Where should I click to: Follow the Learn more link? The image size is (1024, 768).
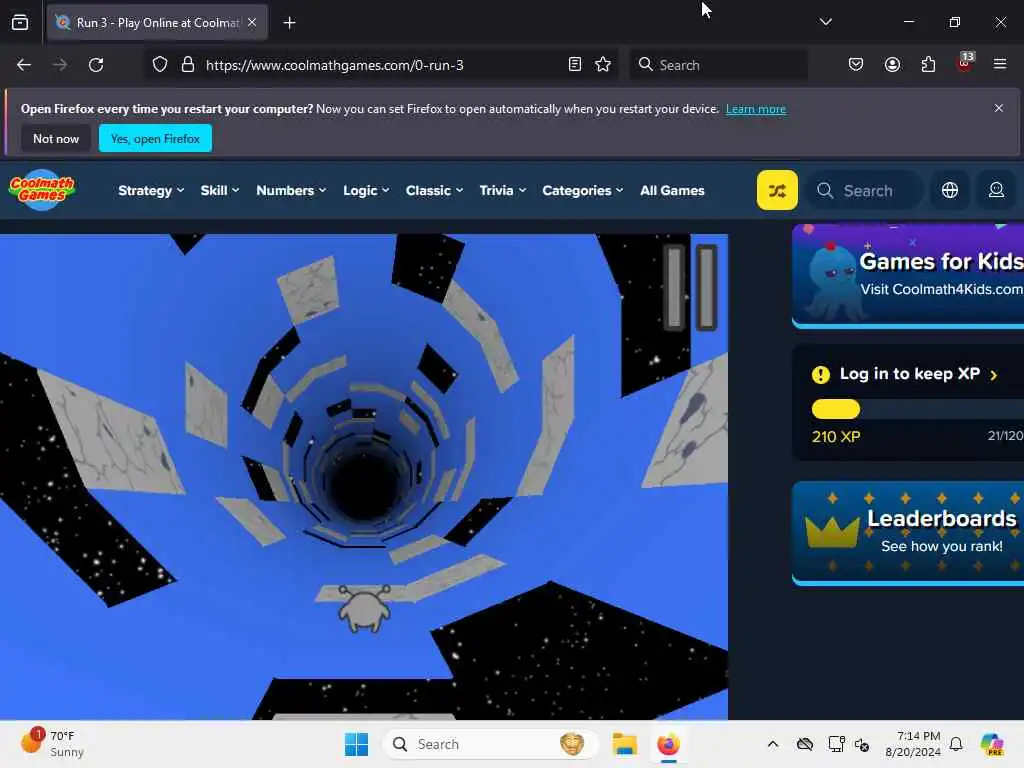[756, 109]
